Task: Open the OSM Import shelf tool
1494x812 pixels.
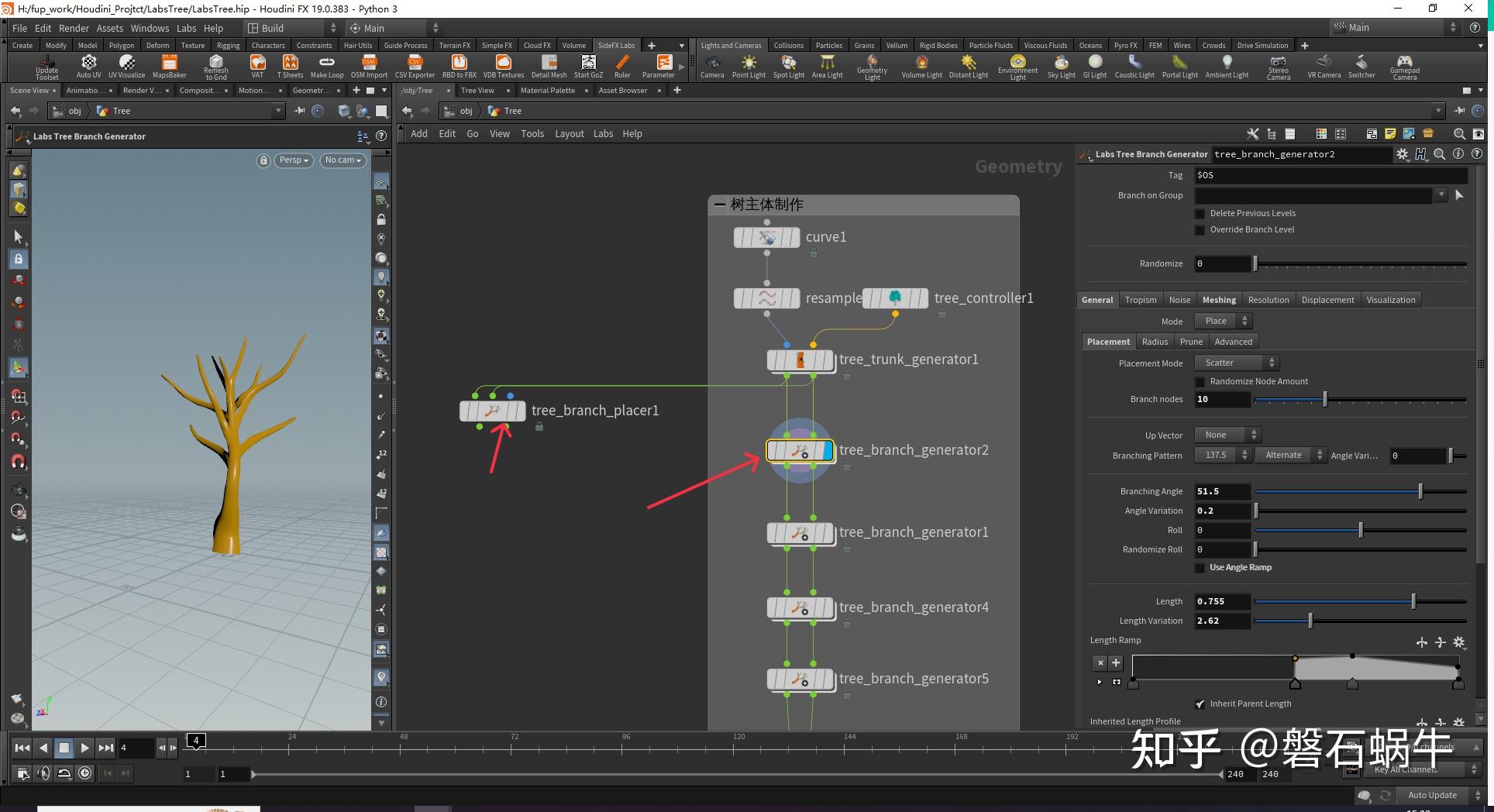Action: coord(370,67)
